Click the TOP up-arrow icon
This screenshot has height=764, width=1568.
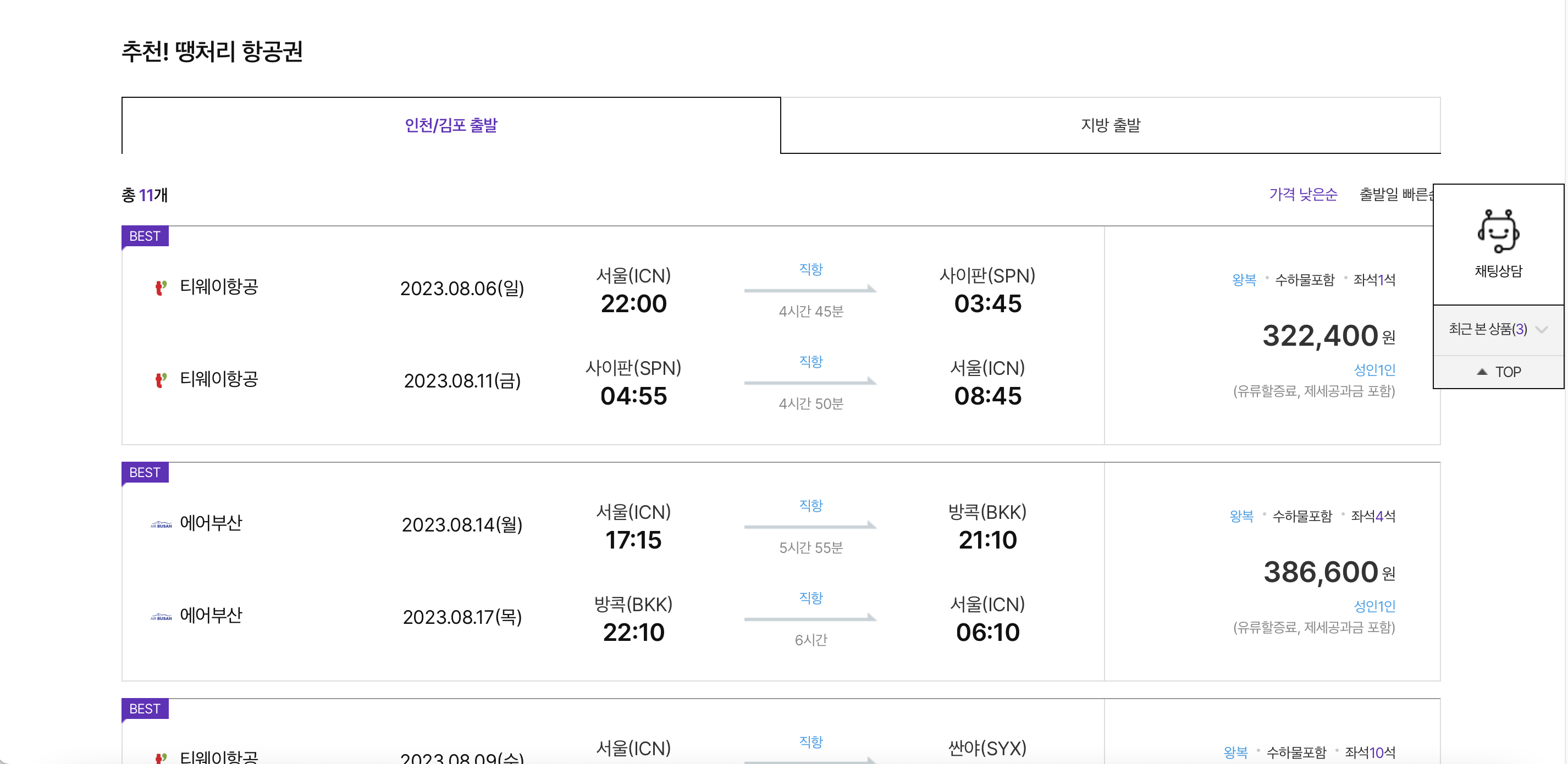coord(1482,372)
